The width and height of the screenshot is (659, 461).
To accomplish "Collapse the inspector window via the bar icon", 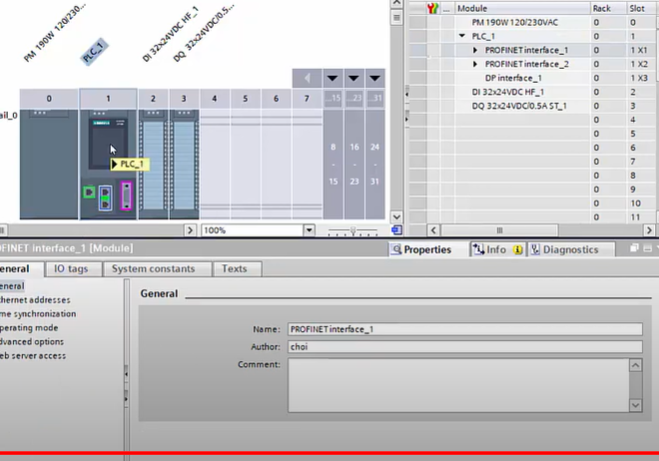I will point(648,248).
